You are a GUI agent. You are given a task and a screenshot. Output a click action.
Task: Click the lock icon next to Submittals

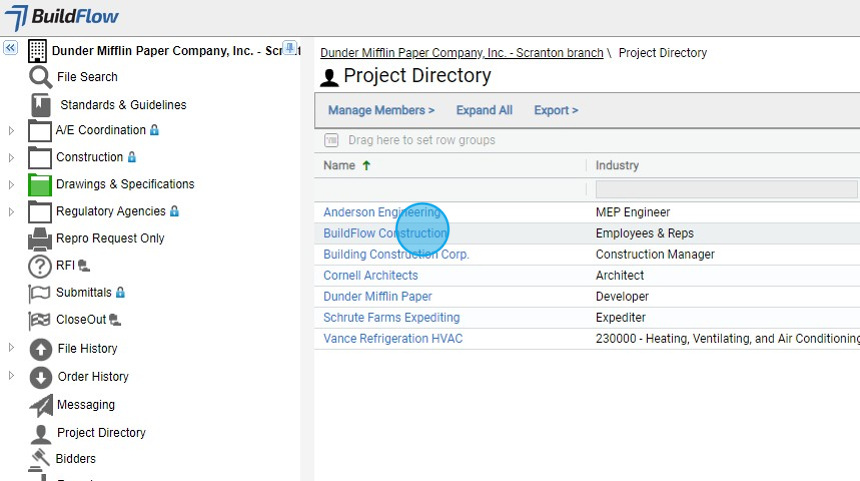point(120,292)
